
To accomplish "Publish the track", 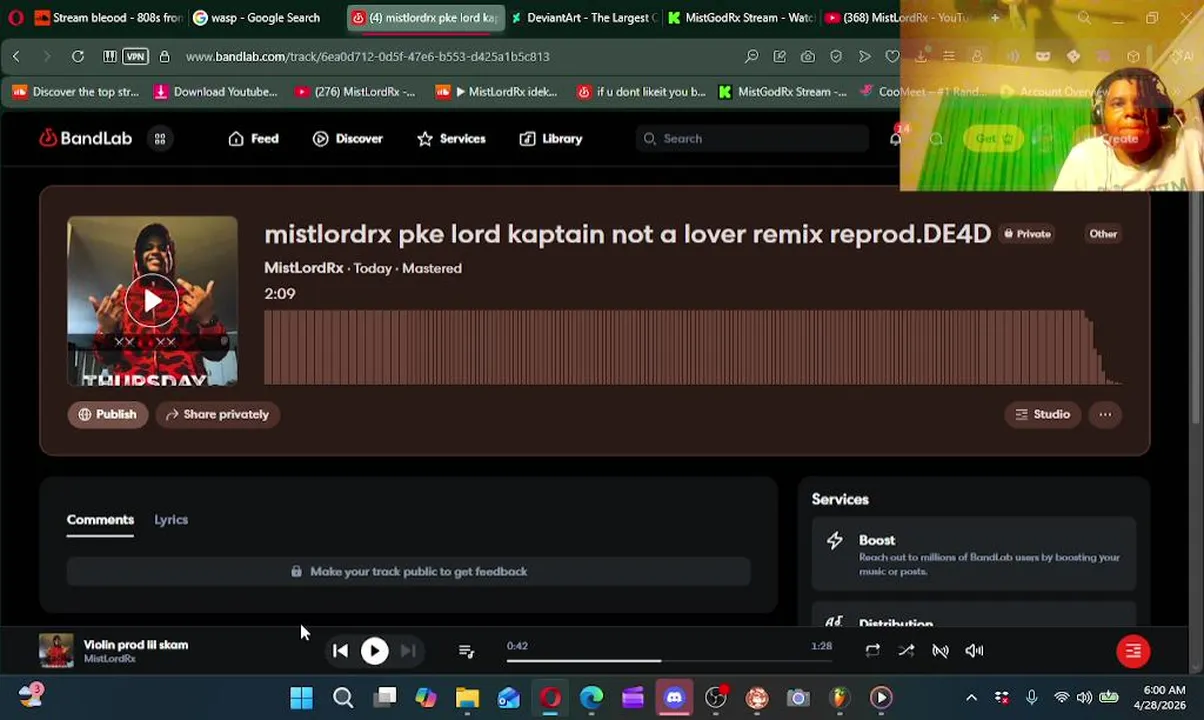I will pos(107,414).
